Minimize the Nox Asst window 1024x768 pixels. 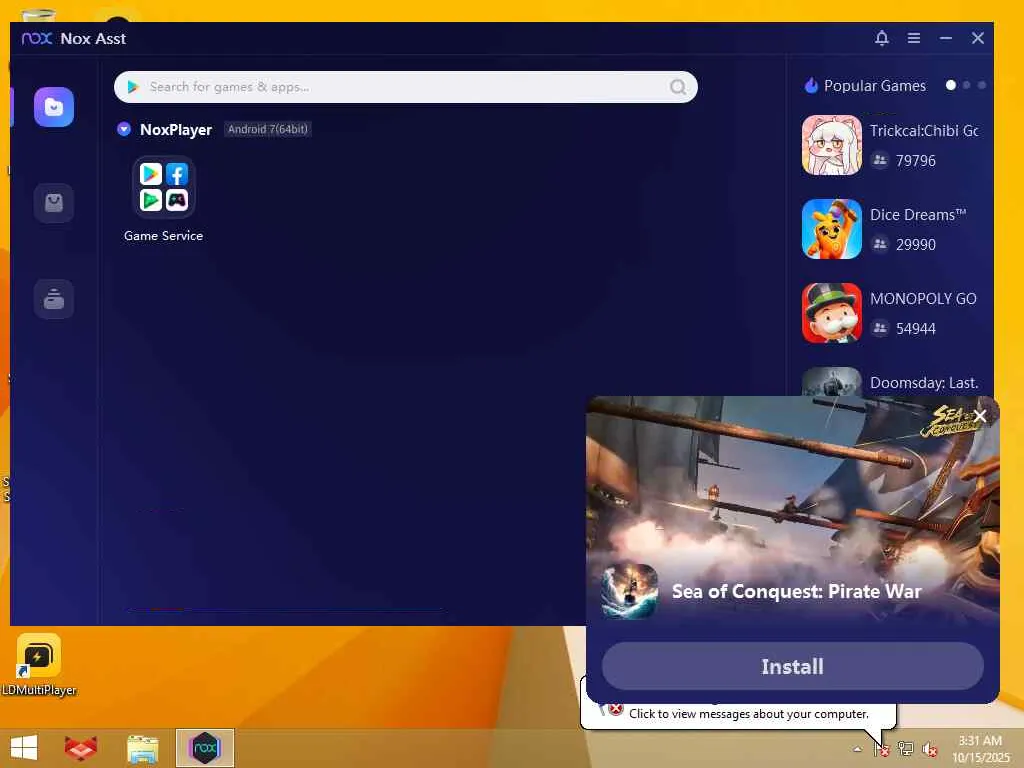pyautogui.click(x=946, y=38)
